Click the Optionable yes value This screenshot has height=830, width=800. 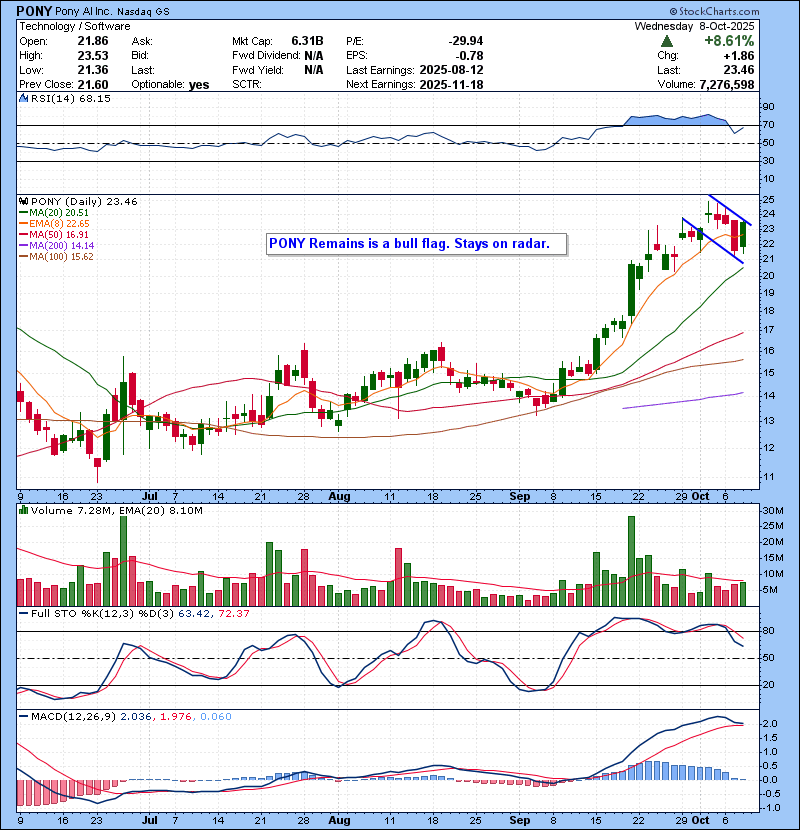click(x=199, y=85)
